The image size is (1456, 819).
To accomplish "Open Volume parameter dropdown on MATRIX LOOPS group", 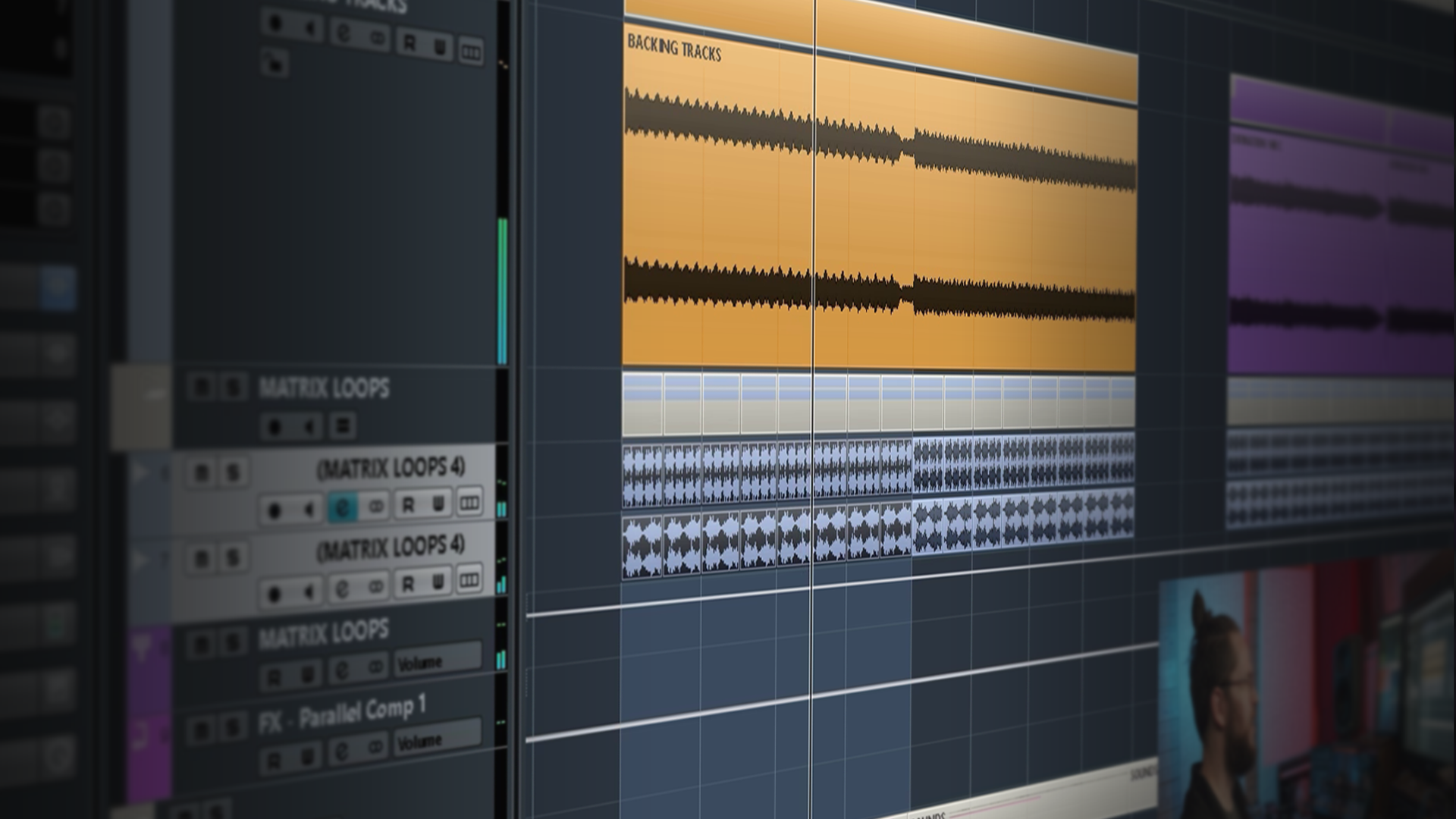I will (x=437, y=660).
